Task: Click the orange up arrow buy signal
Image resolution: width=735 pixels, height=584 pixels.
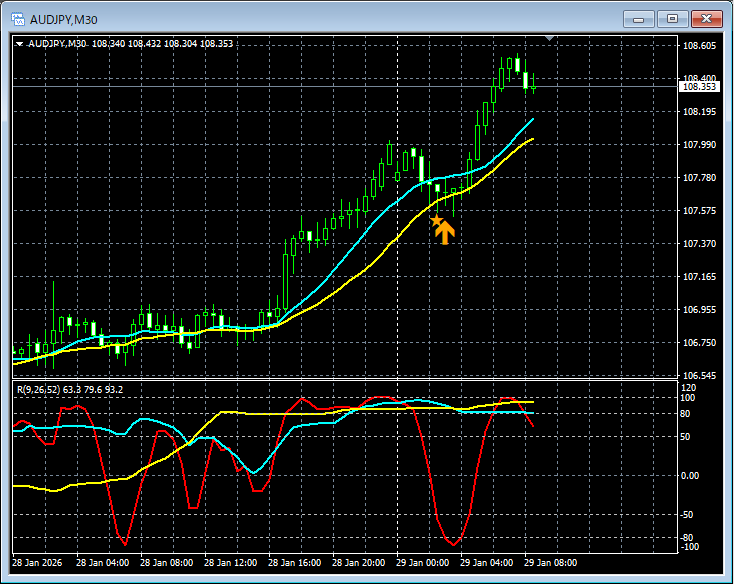Action: point(445,233)
